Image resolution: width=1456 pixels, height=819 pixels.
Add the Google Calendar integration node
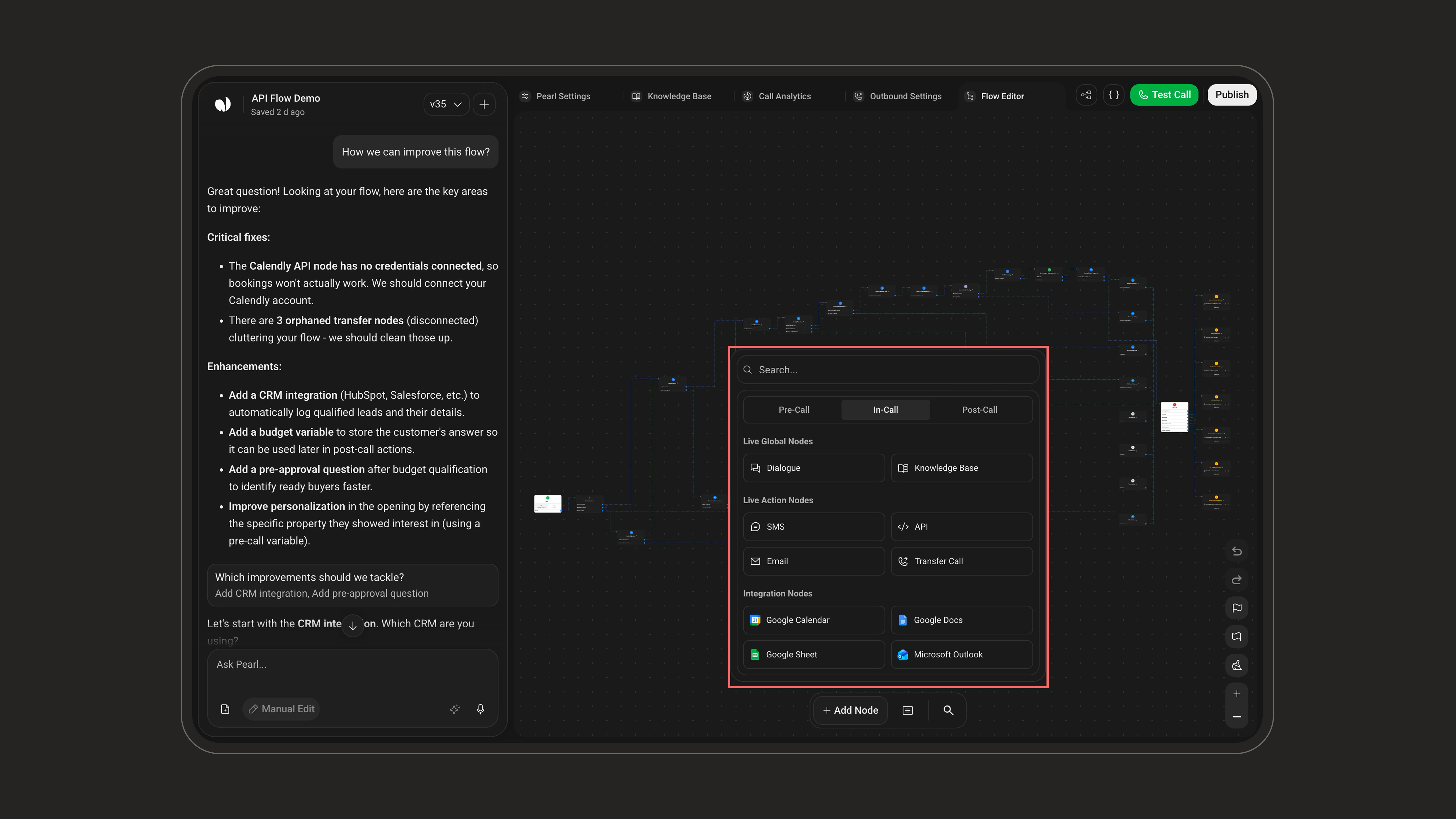814,620
